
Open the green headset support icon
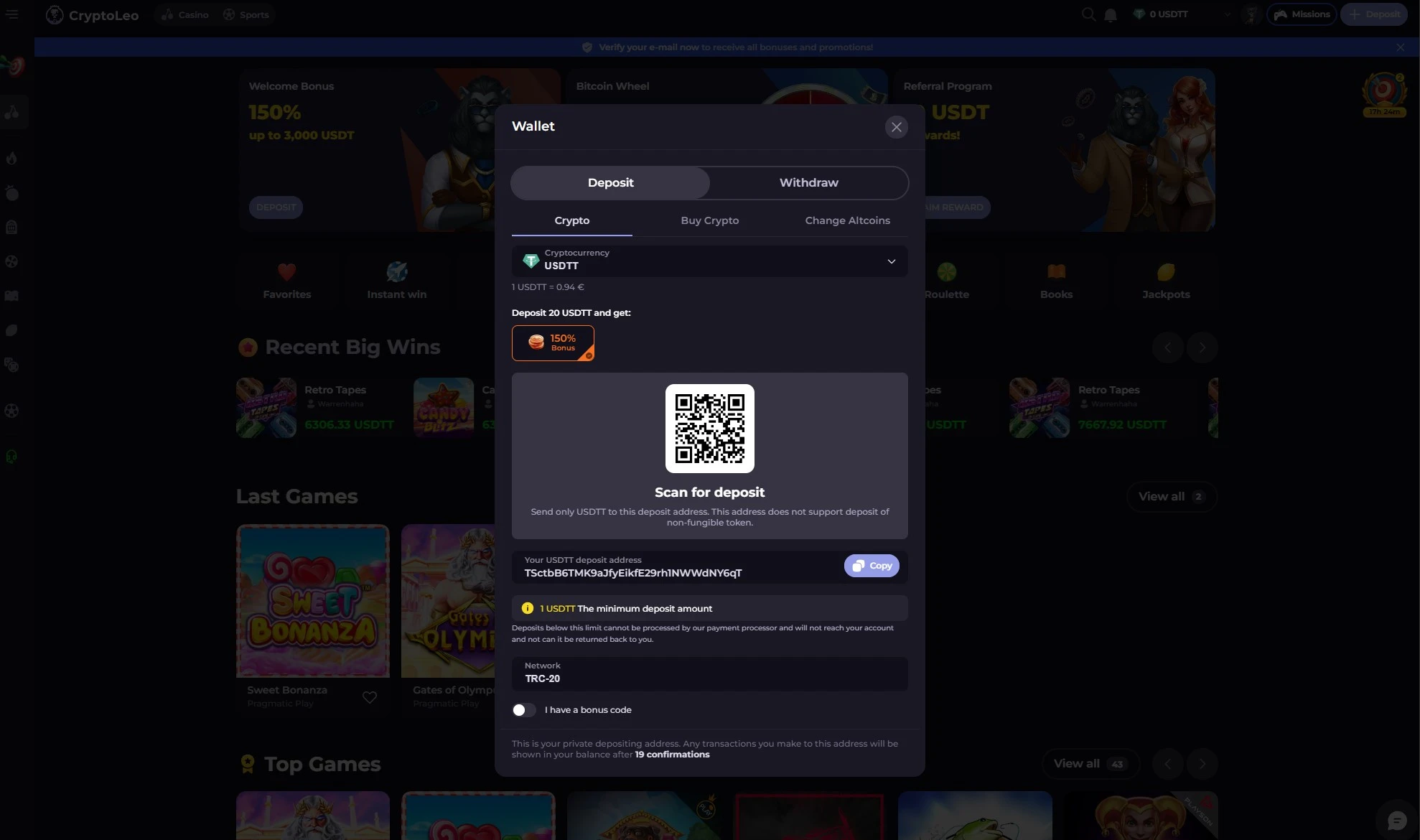tap(11, 457)
